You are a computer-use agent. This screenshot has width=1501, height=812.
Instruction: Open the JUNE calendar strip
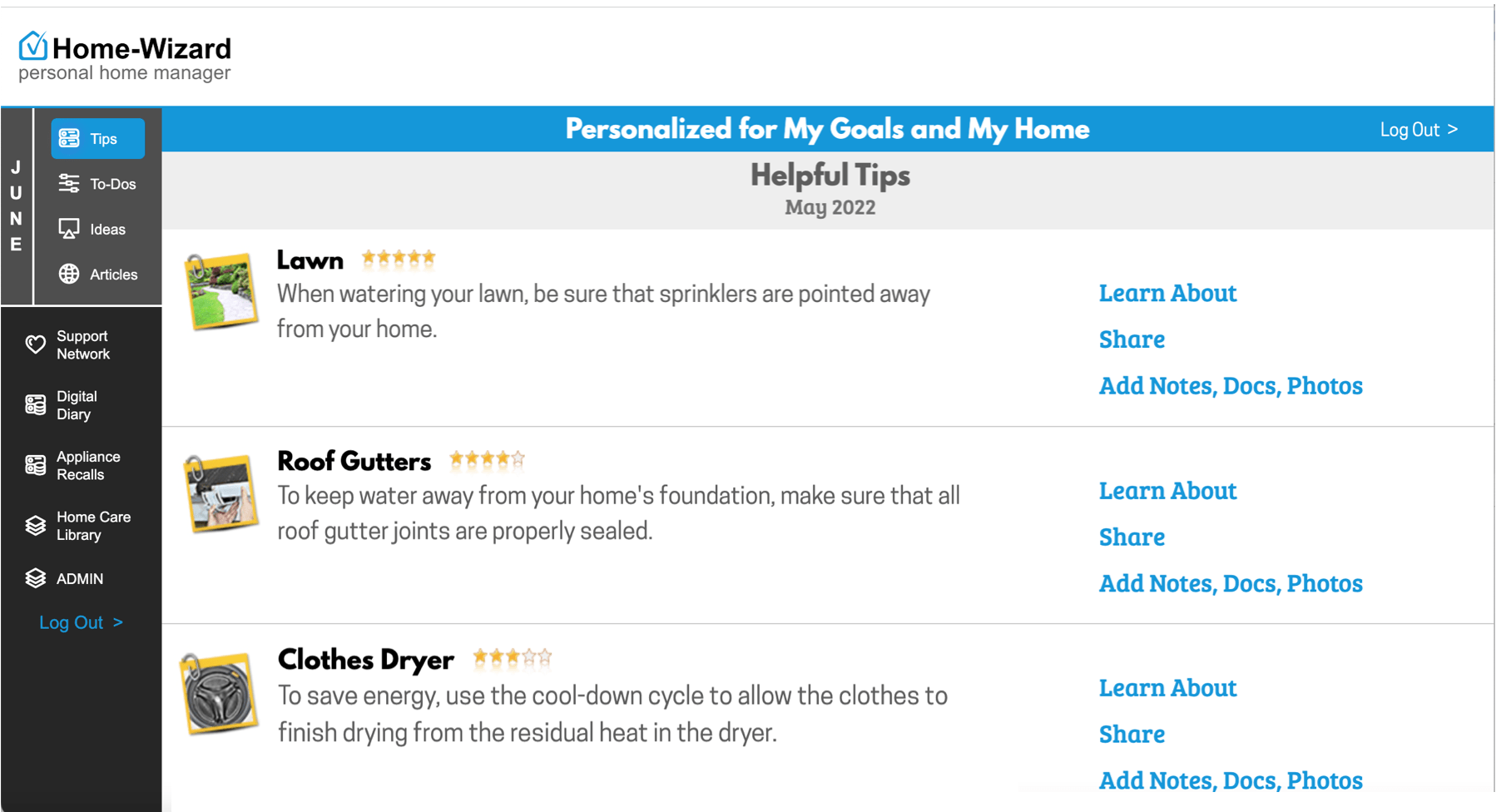(16, 206)
